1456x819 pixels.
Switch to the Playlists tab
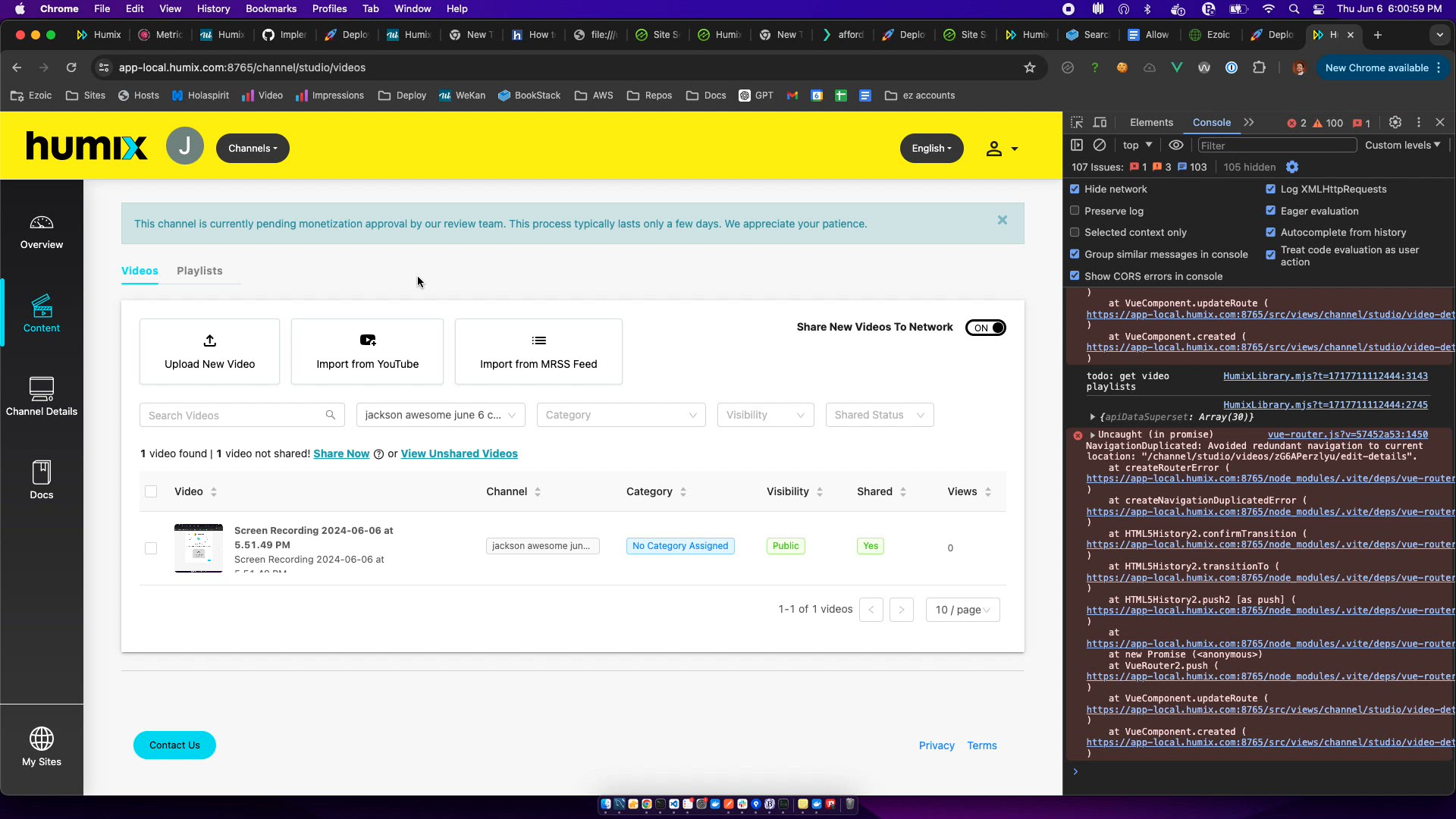[x=199, y=271]
